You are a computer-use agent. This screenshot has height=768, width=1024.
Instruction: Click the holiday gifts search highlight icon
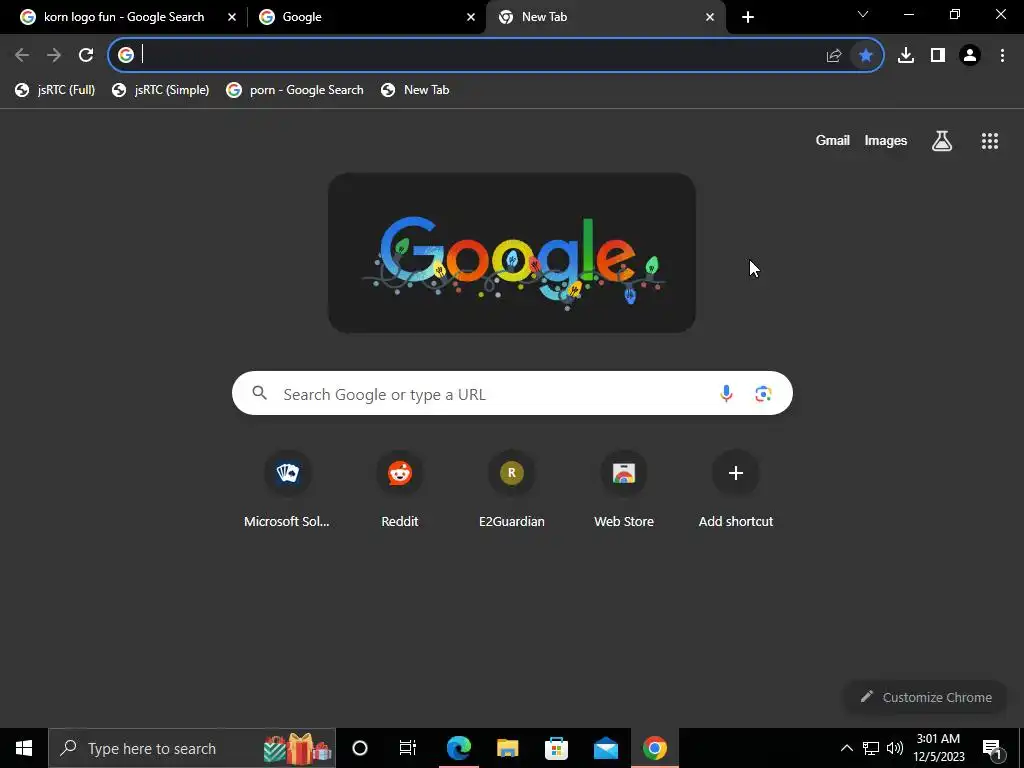point(298,748)
